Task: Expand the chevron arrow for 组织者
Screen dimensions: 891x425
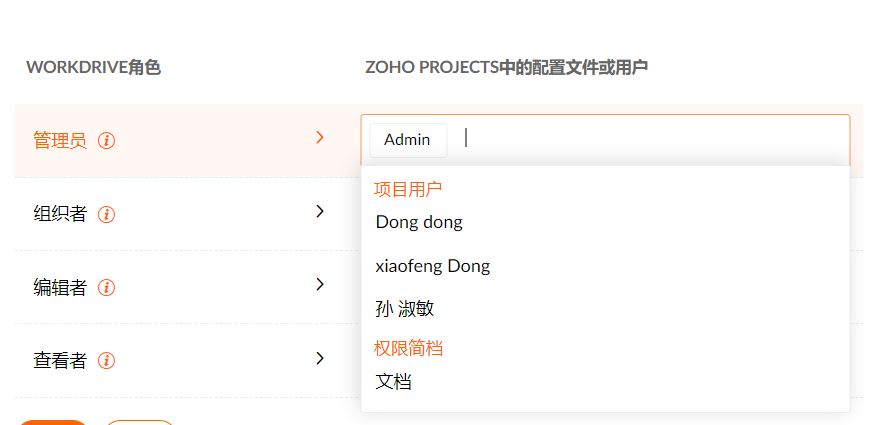Action: pyautogui.click(x=320, y=211)
